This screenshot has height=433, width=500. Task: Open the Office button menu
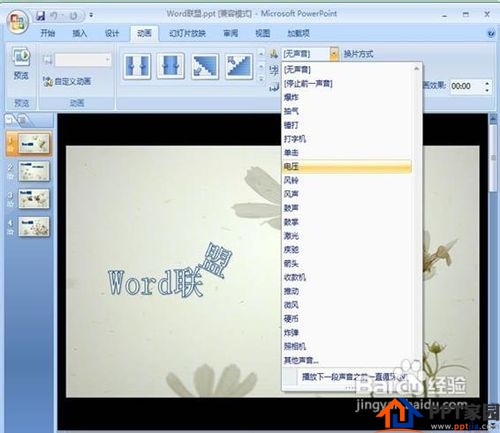18,22
